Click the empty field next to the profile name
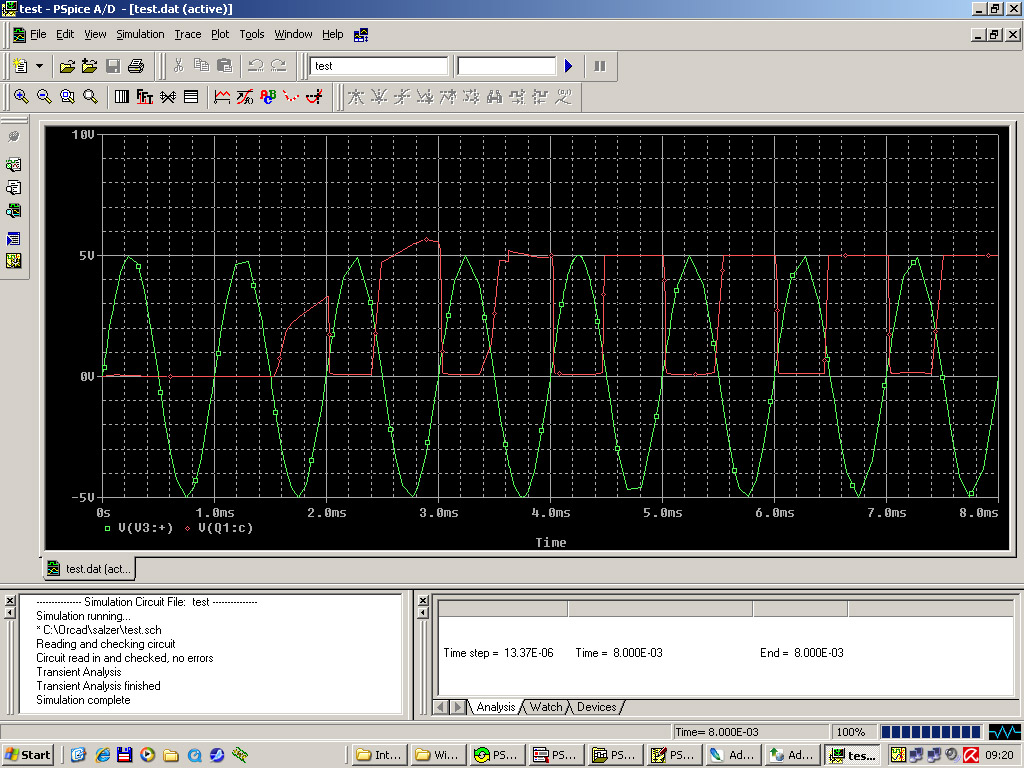1024x768 pixels. pyautogui.click(x=507, y=66)
